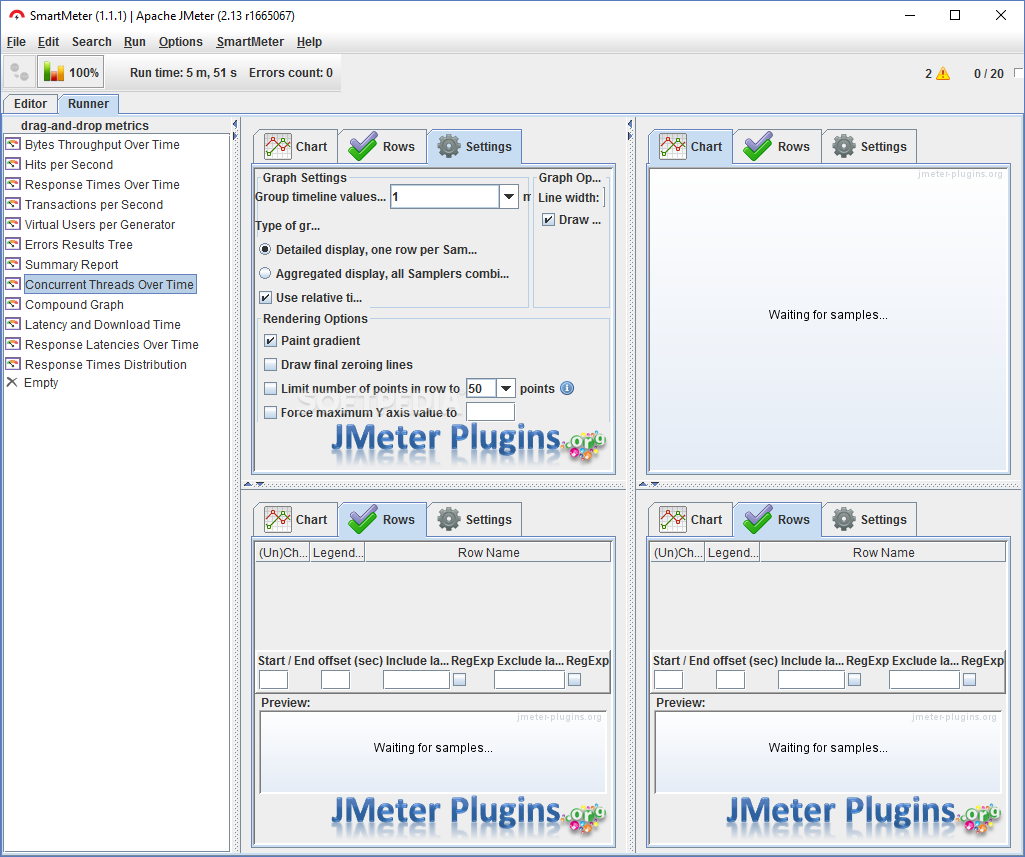
Task: Click Start offset field in bottom-left panel
Action: [x=273, y=680]
